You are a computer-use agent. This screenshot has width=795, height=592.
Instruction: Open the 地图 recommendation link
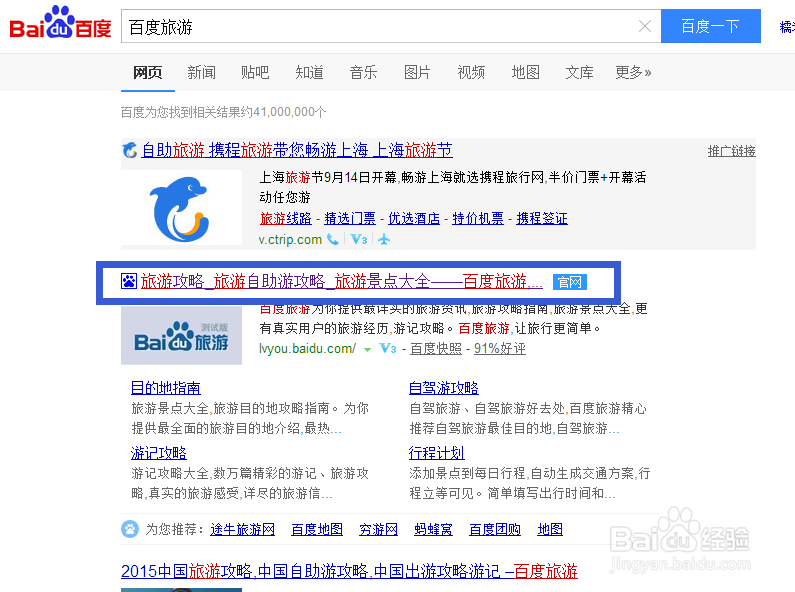(x=550, y=530)
